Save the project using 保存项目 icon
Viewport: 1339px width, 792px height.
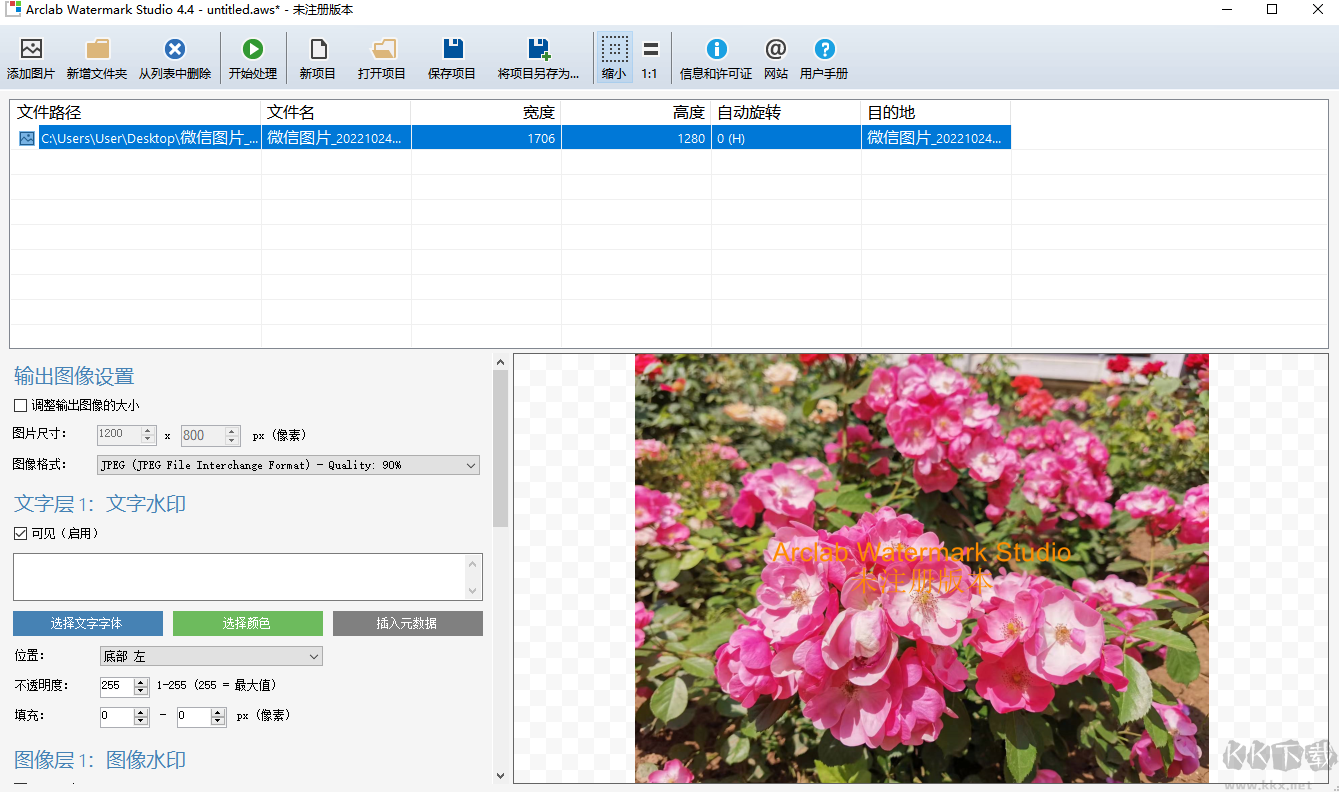pos(452,50)
